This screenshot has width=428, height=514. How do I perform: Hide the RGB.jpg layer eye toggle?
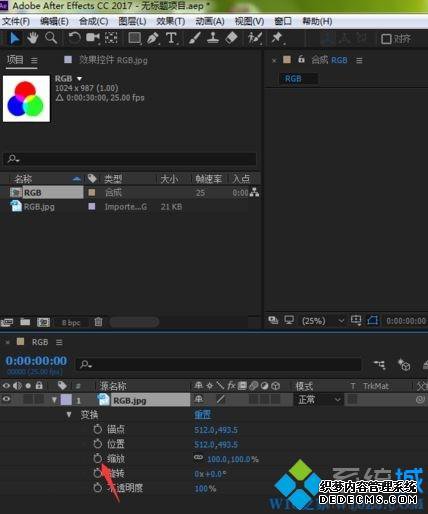point(6,399)
